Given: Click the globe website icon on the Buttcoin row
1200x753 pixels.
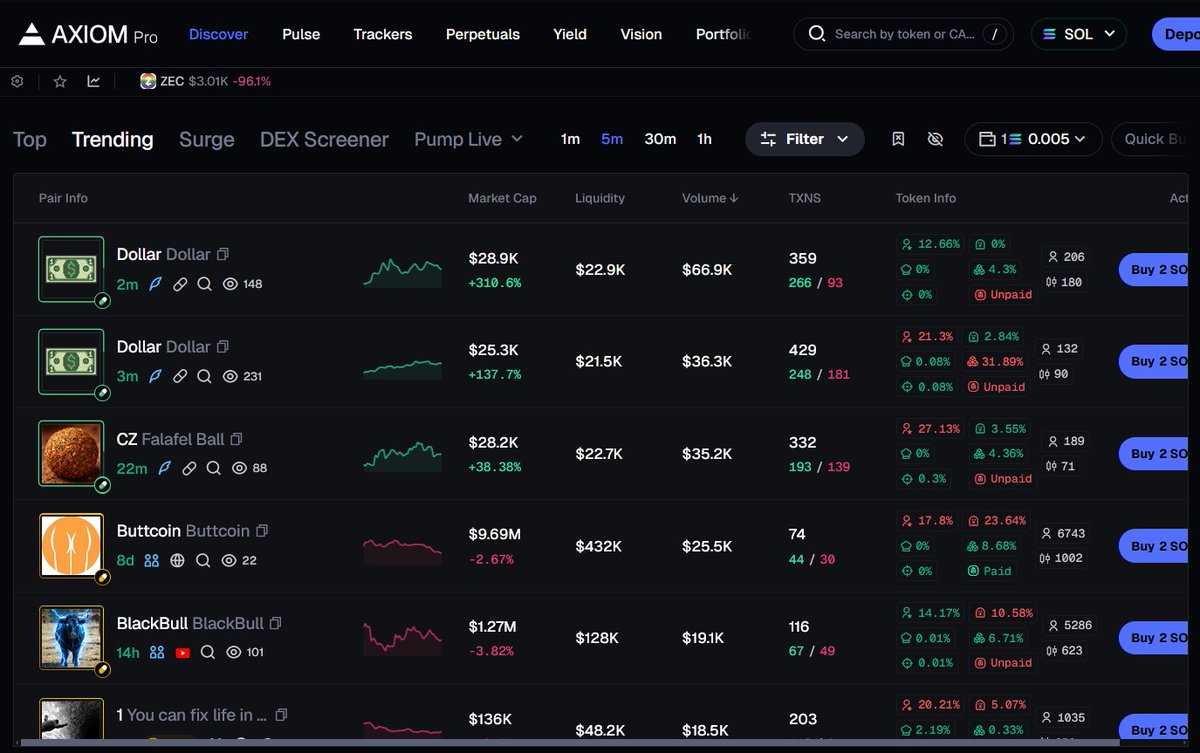Looking at the screenshot, I should click(177, 561).
